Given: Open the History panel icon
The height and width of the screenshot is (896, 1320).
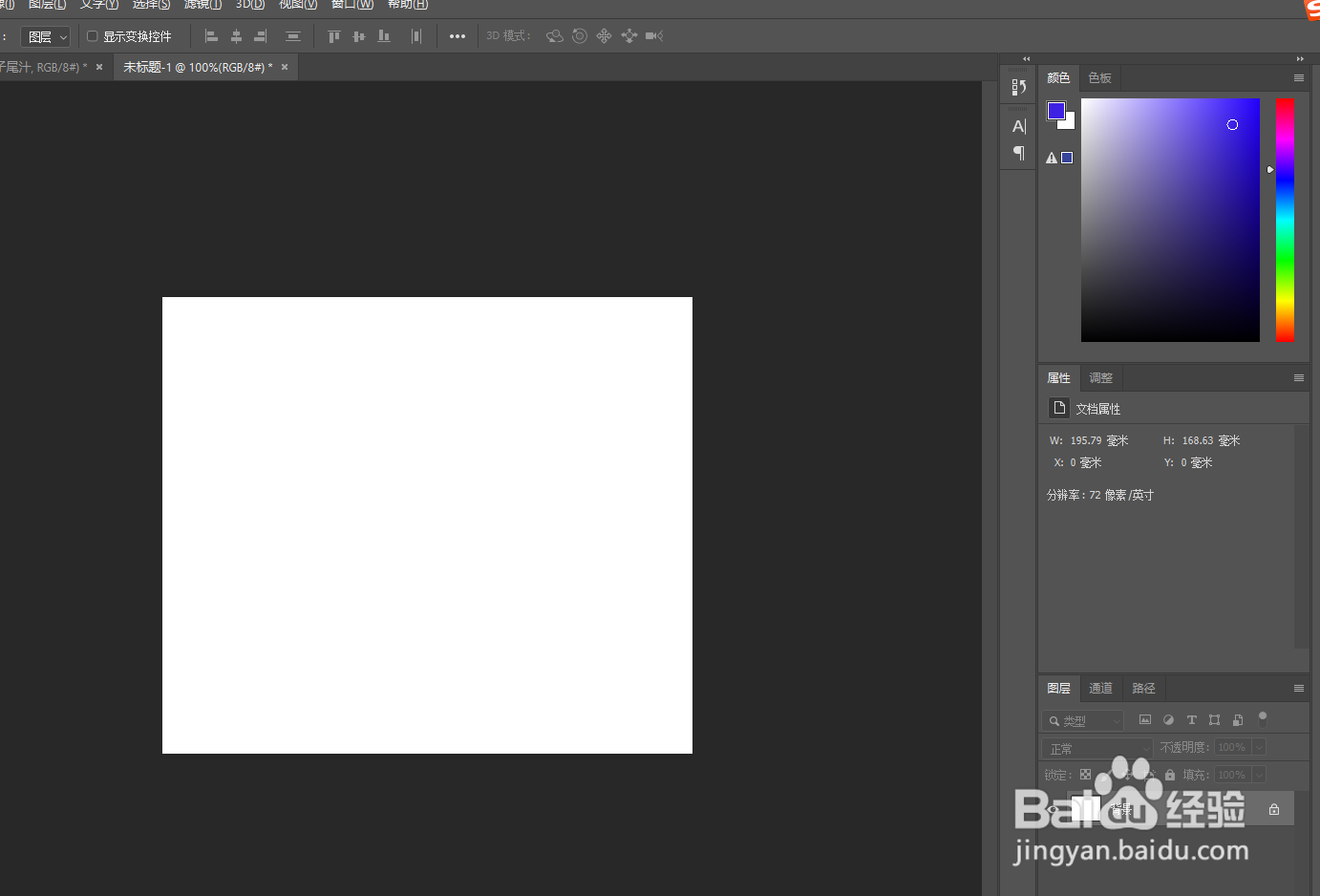Looking at the screenshot, I should coord(1019,87).
